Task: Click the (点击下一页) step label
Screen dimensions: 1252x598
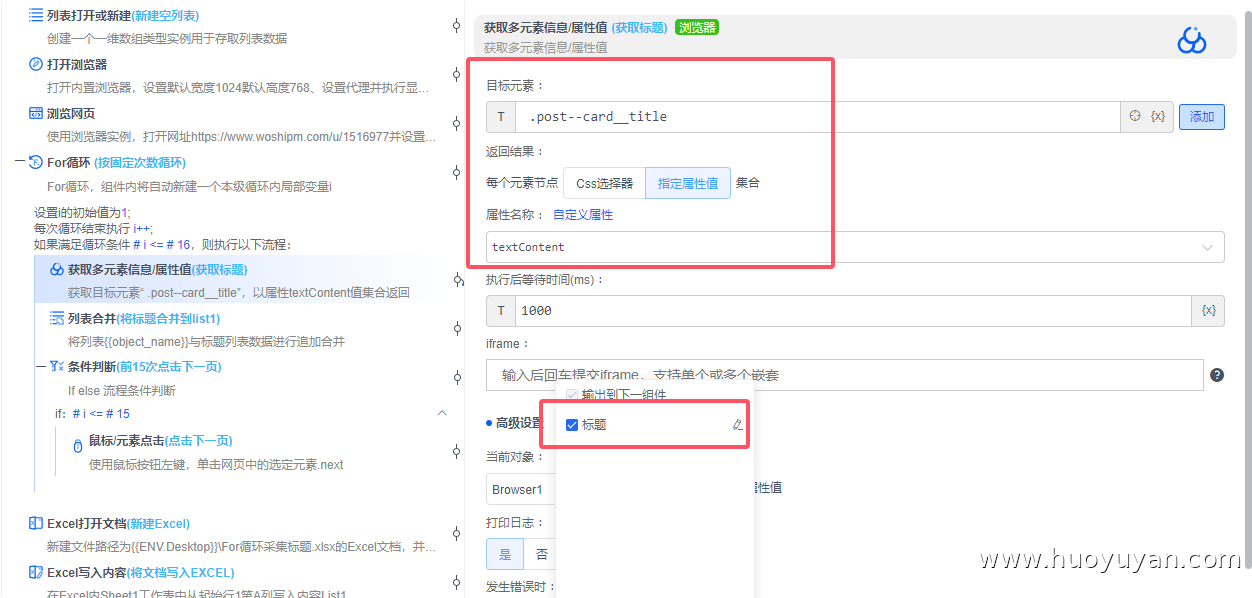Action: [x=199, y=441]
